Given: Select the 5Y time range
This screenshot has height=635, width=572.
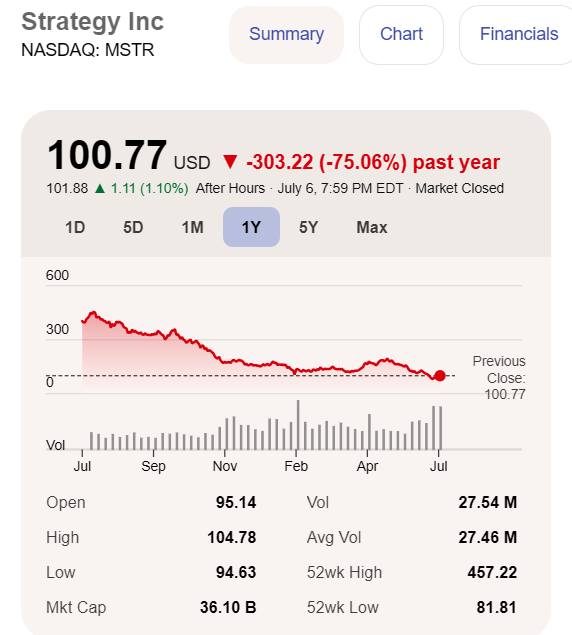Looking at the screenshot, I should (308, 227).
